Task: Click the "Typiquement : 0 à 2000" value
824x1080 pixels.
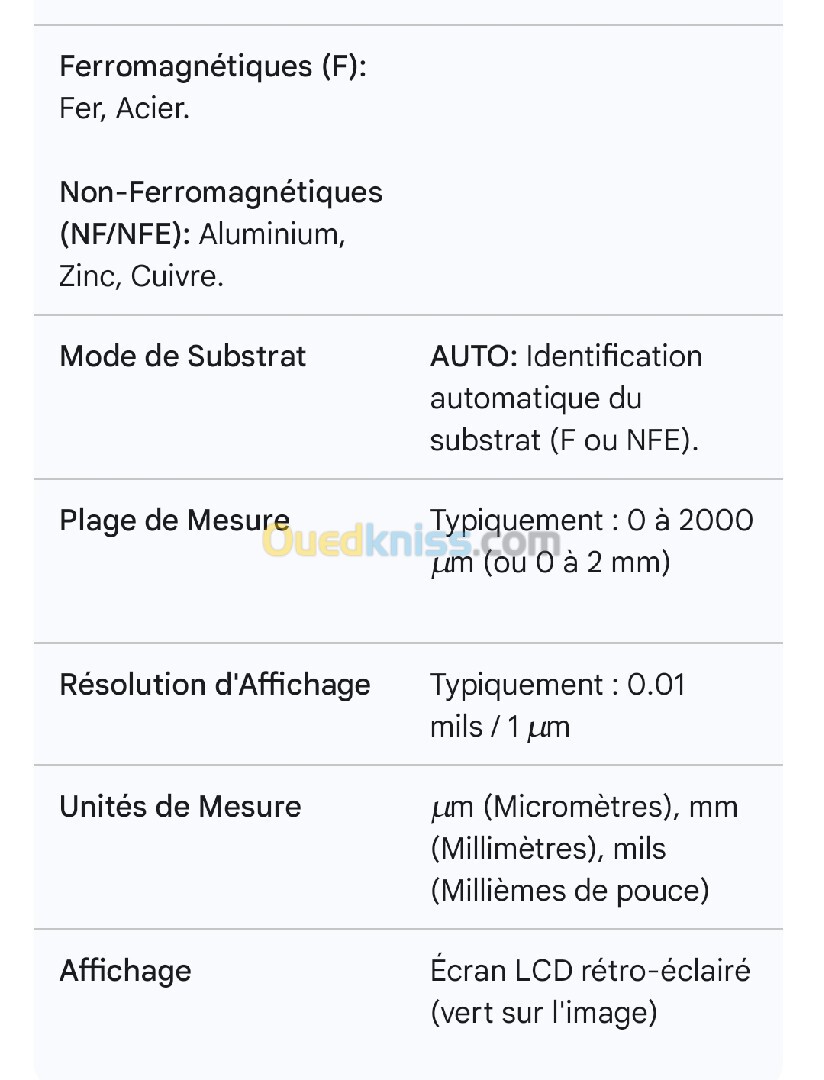Action: pyautogui.click(x=591, y=521)
